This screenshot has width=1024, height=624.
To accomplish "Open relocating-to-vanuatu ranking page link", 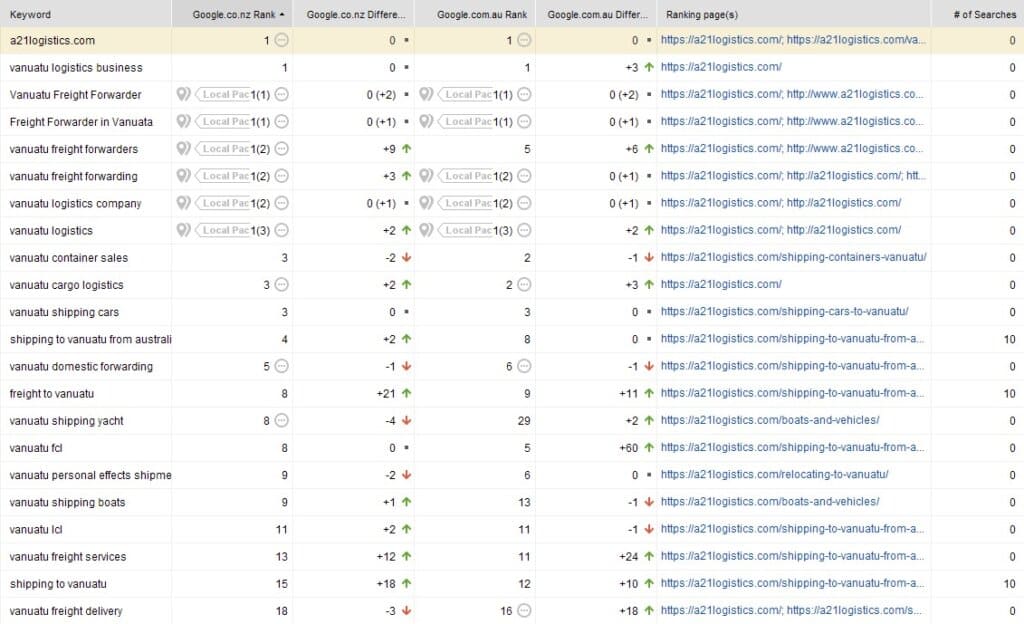I will tap(775, 475).
